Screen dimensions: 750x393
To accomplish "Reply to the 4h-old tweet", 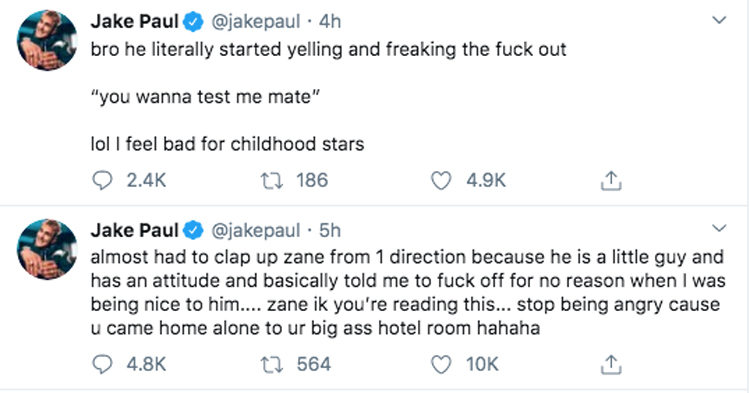I will (102, 181).
